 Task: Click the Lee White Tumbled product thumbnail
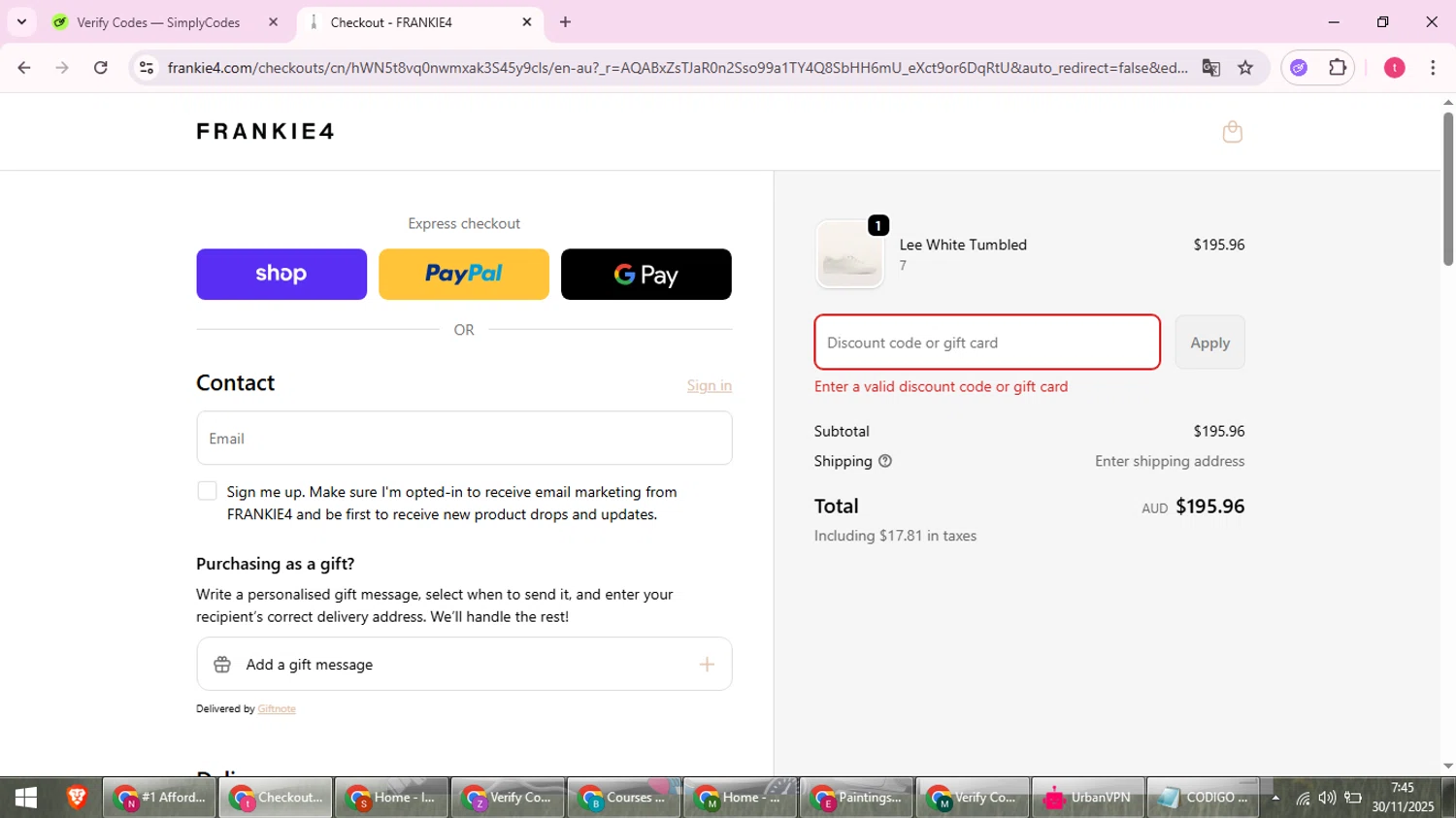click(x=849, y=255)
